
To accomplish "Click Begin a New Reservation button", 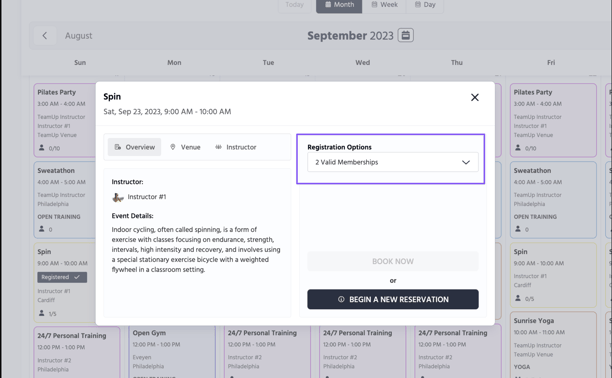I will point(393,299).
